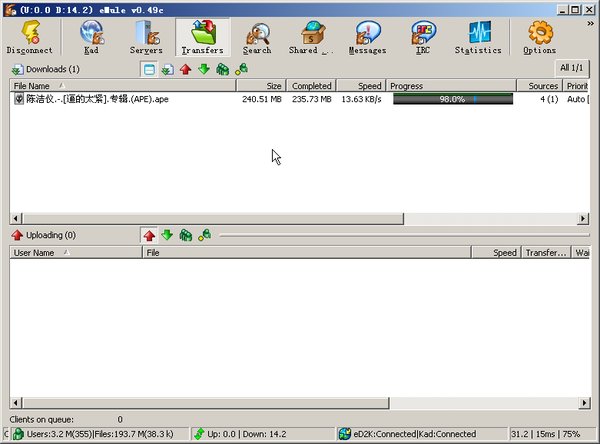This screenshot has height=444, width=600.
Task: Show known clients icon in lower toolbar
Action: click(x=204, y=235)
